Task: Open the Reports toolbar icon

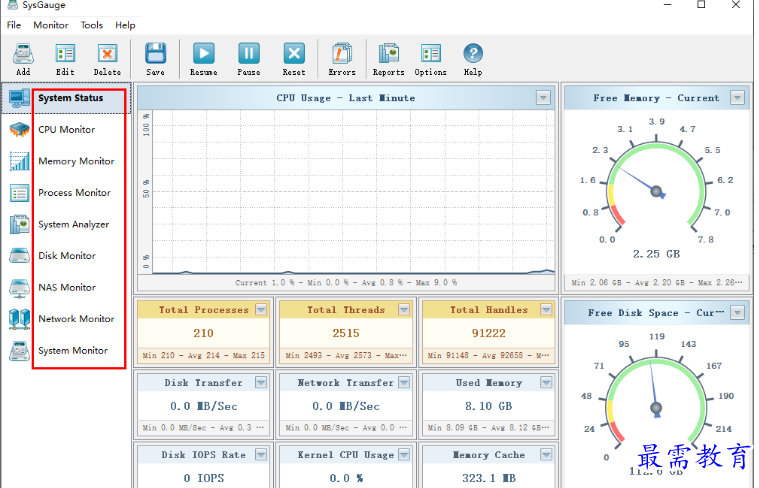Action: point(388,54)
